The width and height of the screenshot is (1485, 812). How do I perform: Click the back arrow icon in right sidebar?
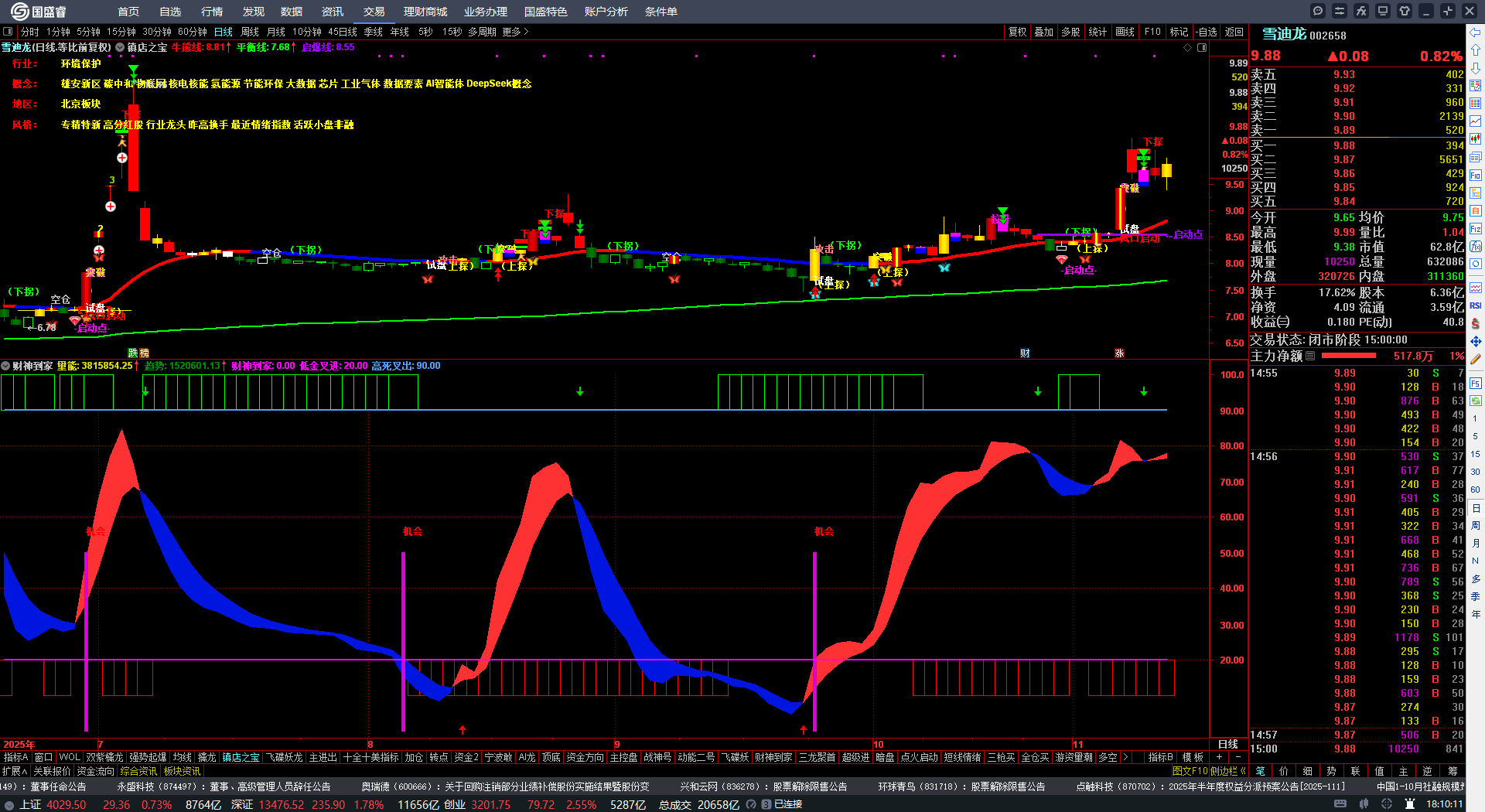click(1476, 32)
